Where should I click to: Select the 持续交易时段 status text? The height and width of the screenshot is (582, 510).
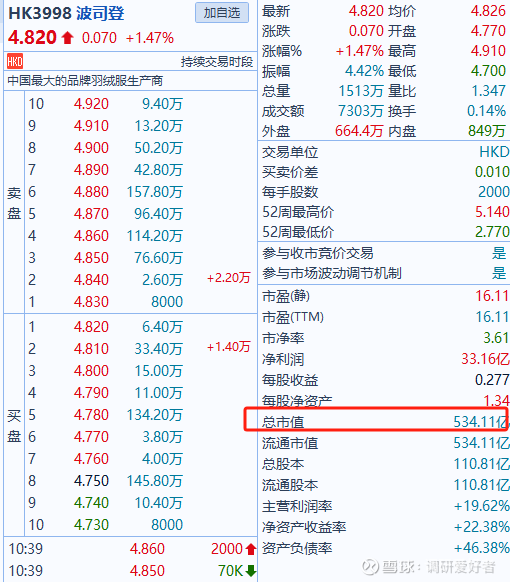tap(217, 62)
